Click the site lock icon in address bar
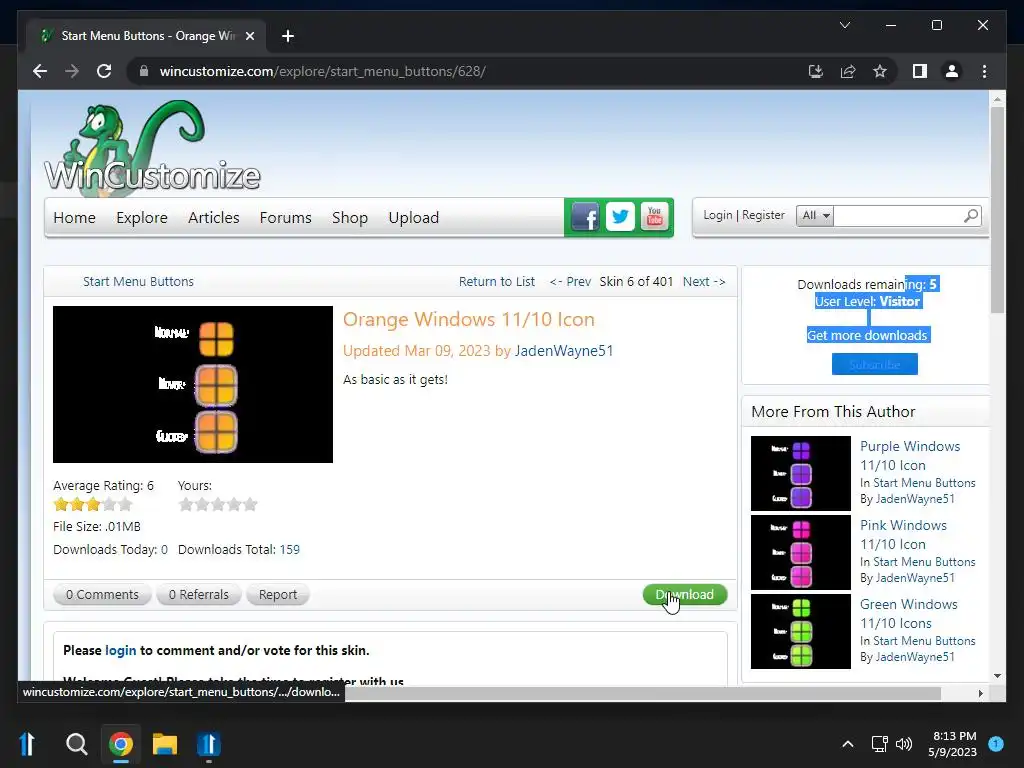This screenshot has height=768, width=1024. pyautogui.click(x=144, y=71)
